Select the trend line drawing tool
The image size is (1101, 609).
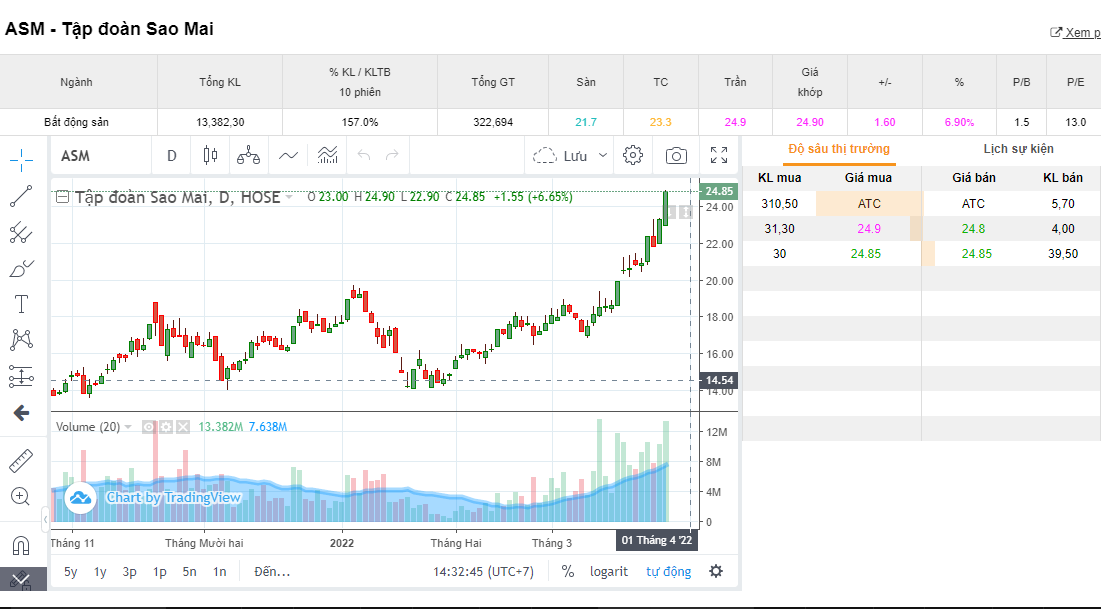(21, 196)
